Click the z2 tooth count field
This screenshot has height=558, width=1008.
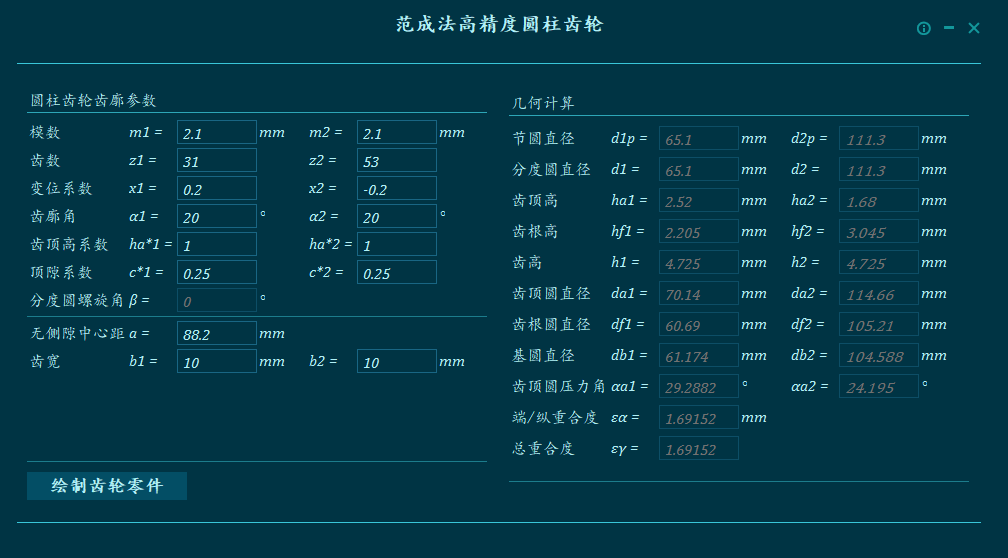397,161
